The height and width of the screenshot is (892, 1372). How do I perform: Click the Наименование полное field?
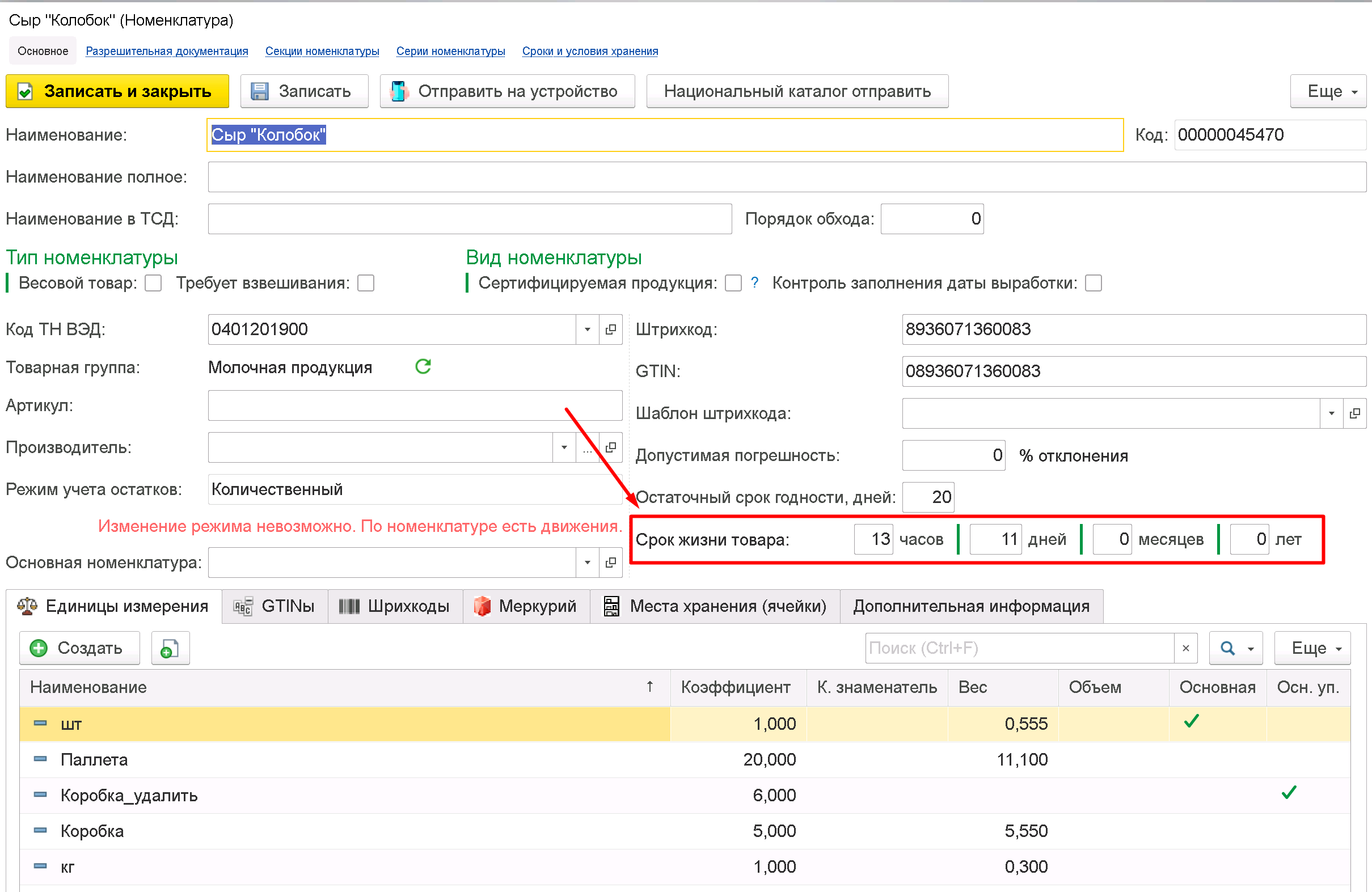coord(787,177)
